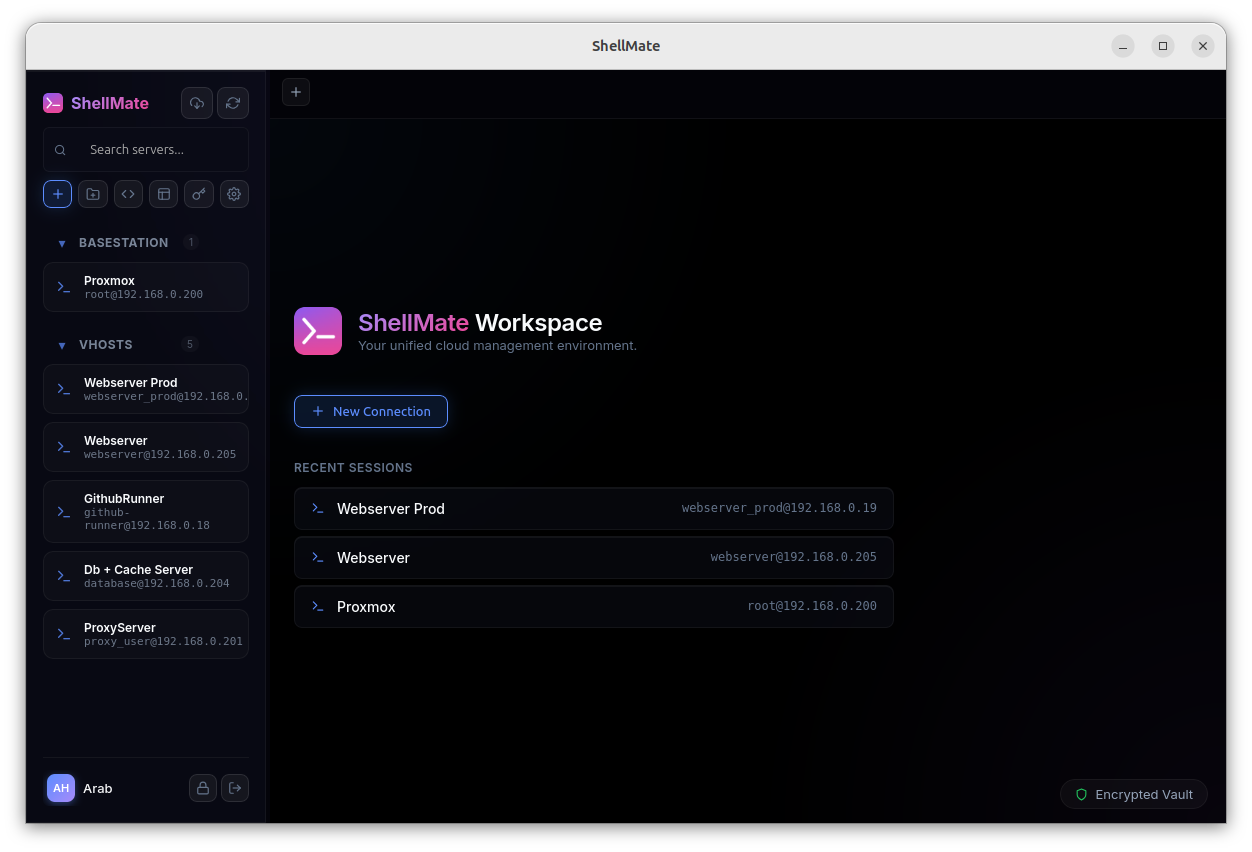1252x852 pixels.
Task: Collapse the BASESTATION group arrow
Action: tap(62, 243)
